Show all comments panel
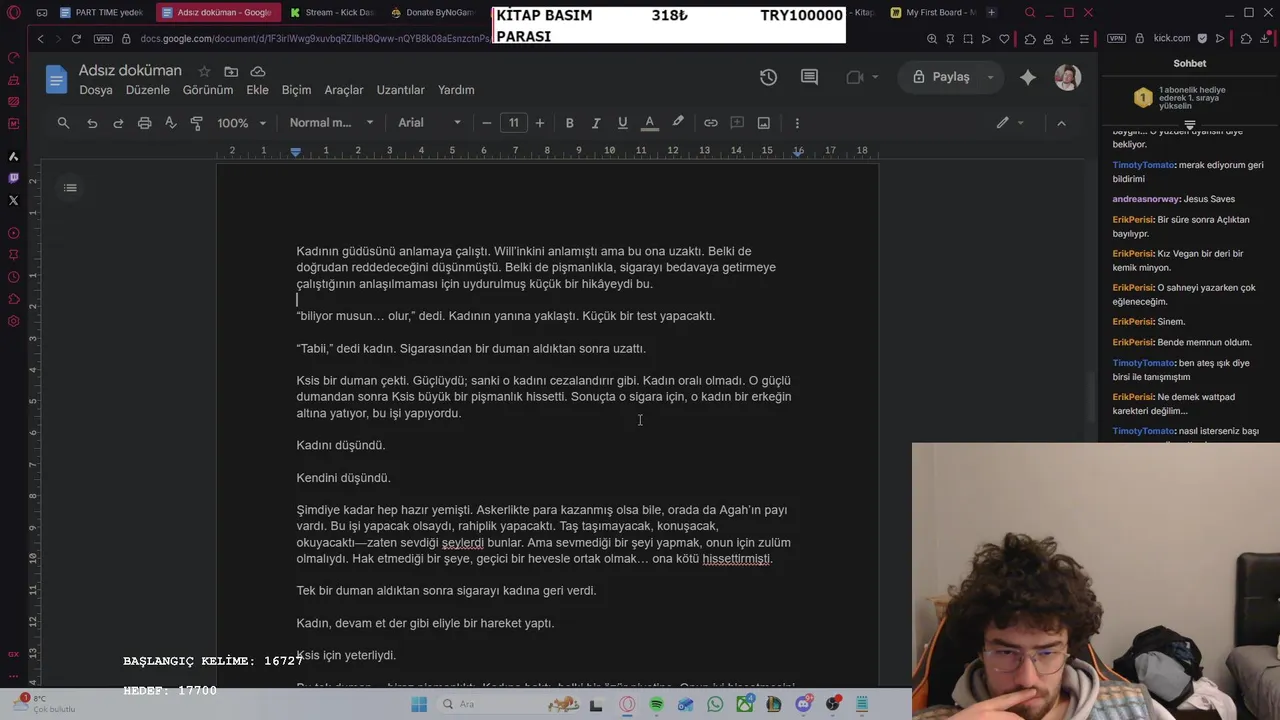1280x720 pixels. pyautogui.click(x=809, y=77)
